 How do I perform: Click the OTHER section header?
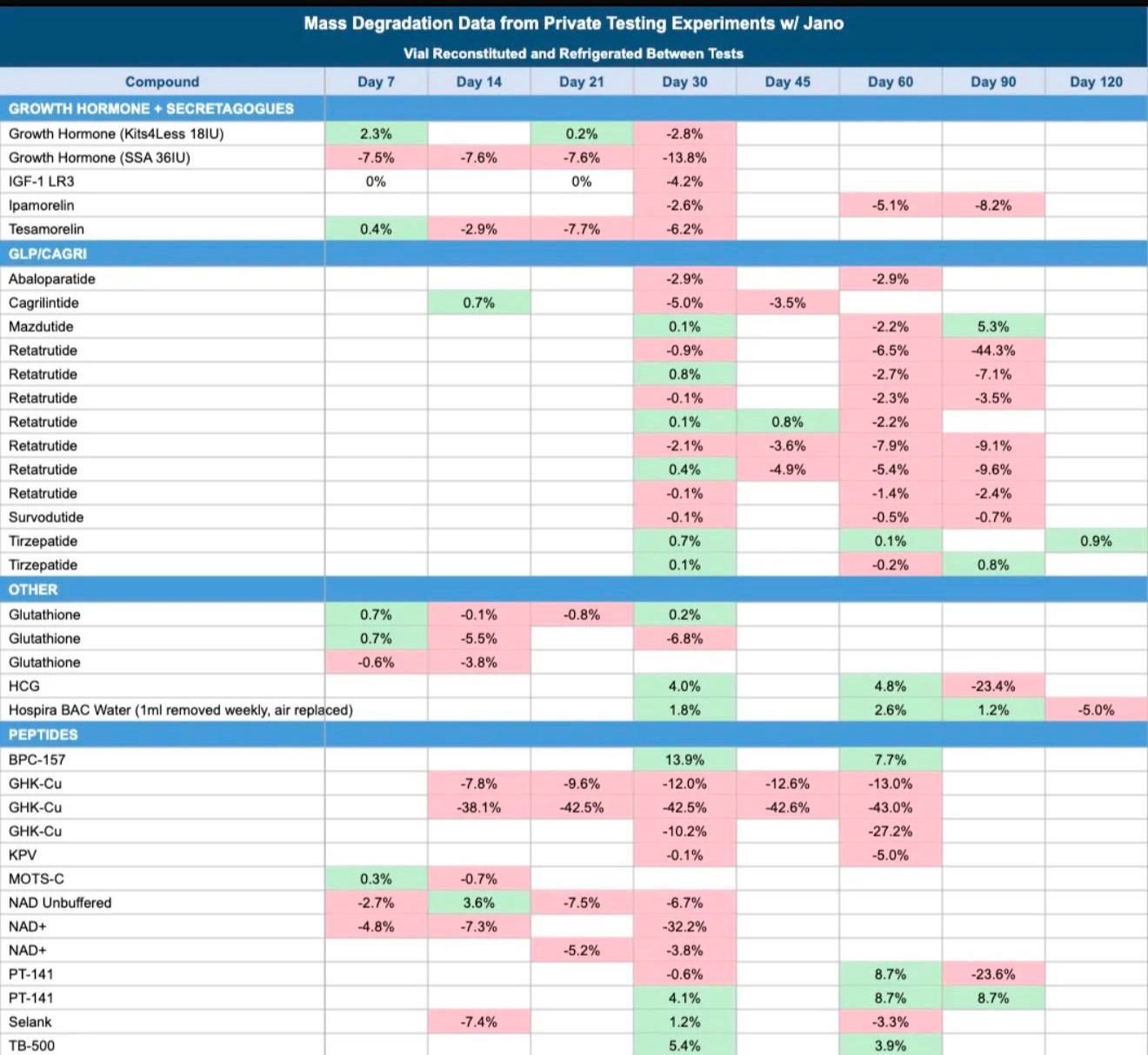click(x=33, y=590)
